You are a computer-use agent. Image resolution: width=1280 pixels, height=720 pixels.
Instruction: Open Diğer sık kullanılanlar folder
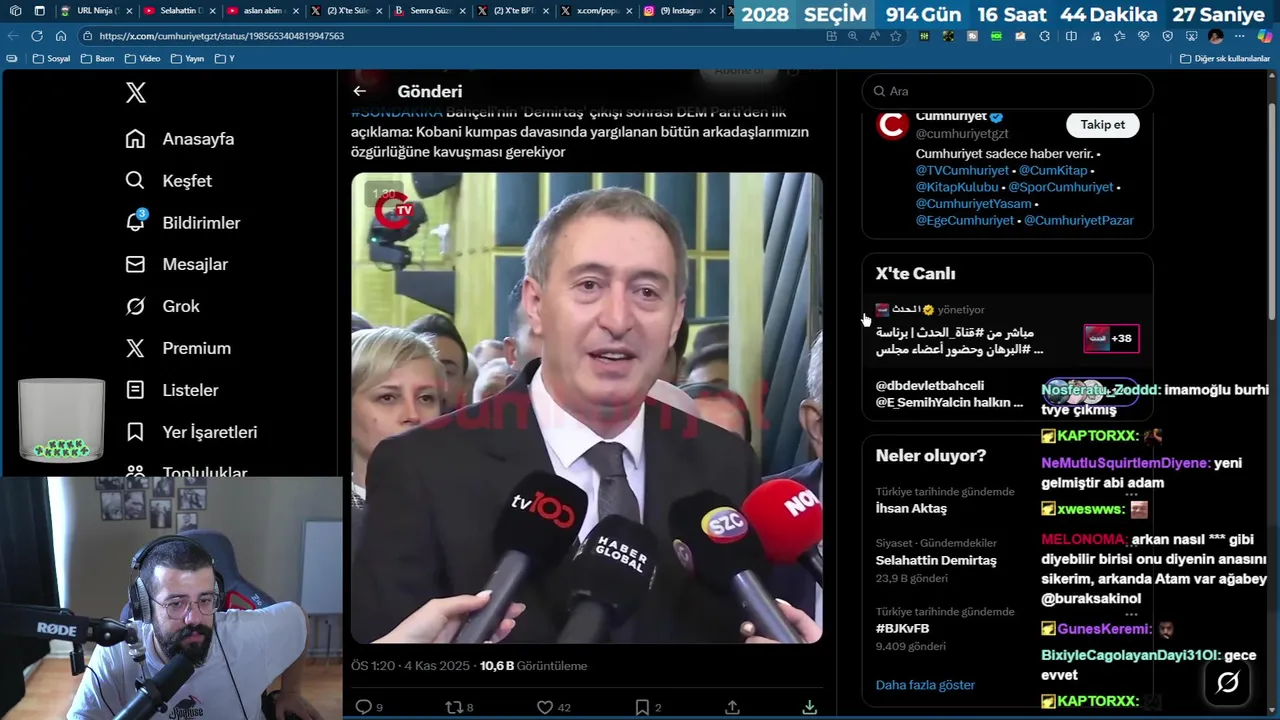point(1225,59)
